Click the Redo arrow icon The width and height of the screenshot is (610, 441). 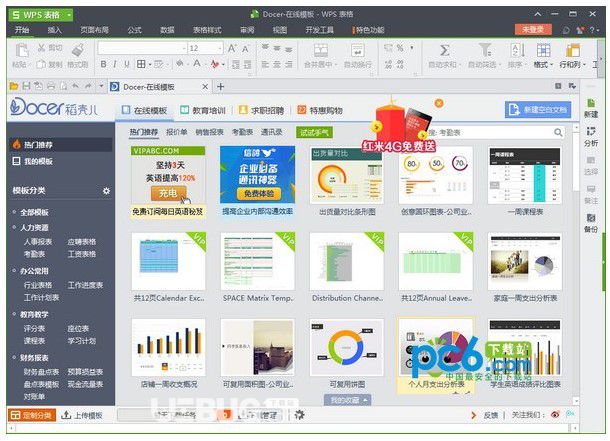point(88,86)
